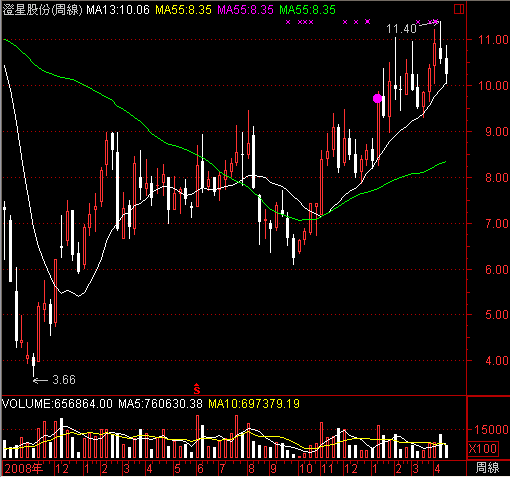
Task: Click the 10 month marker on time axis
Action: pos(306,469)
